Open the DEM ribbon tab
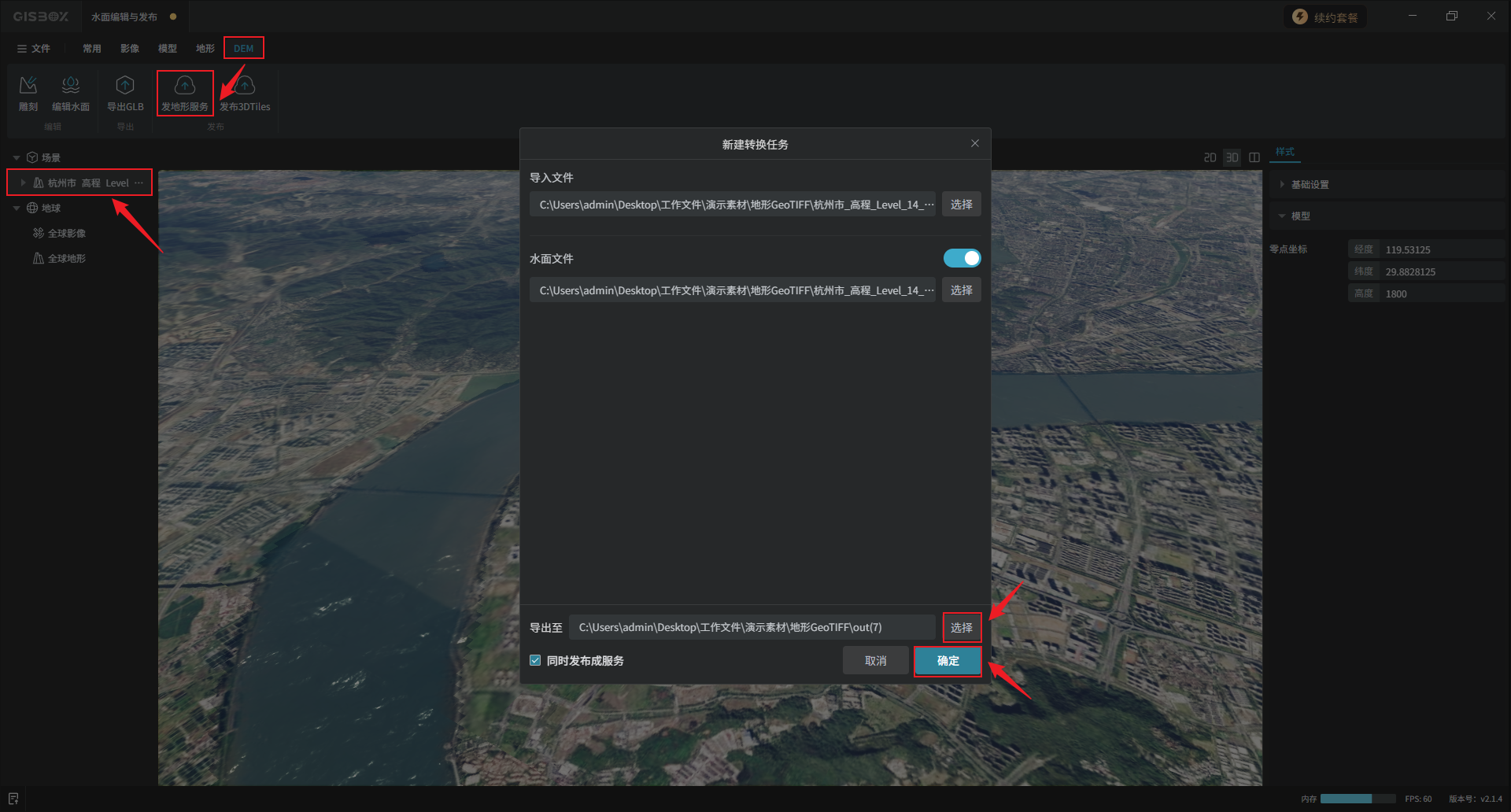1511x812 pixels. coord(243,48)
